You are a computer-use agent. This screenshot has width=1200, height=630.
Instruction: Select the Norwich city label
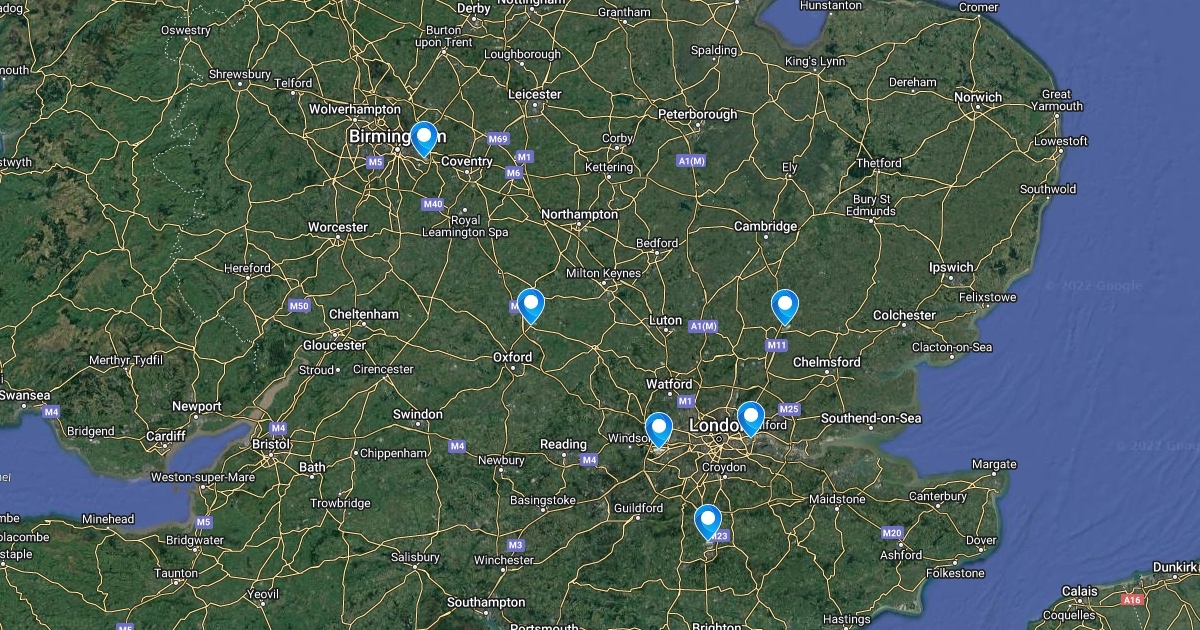tap(978, 97)
